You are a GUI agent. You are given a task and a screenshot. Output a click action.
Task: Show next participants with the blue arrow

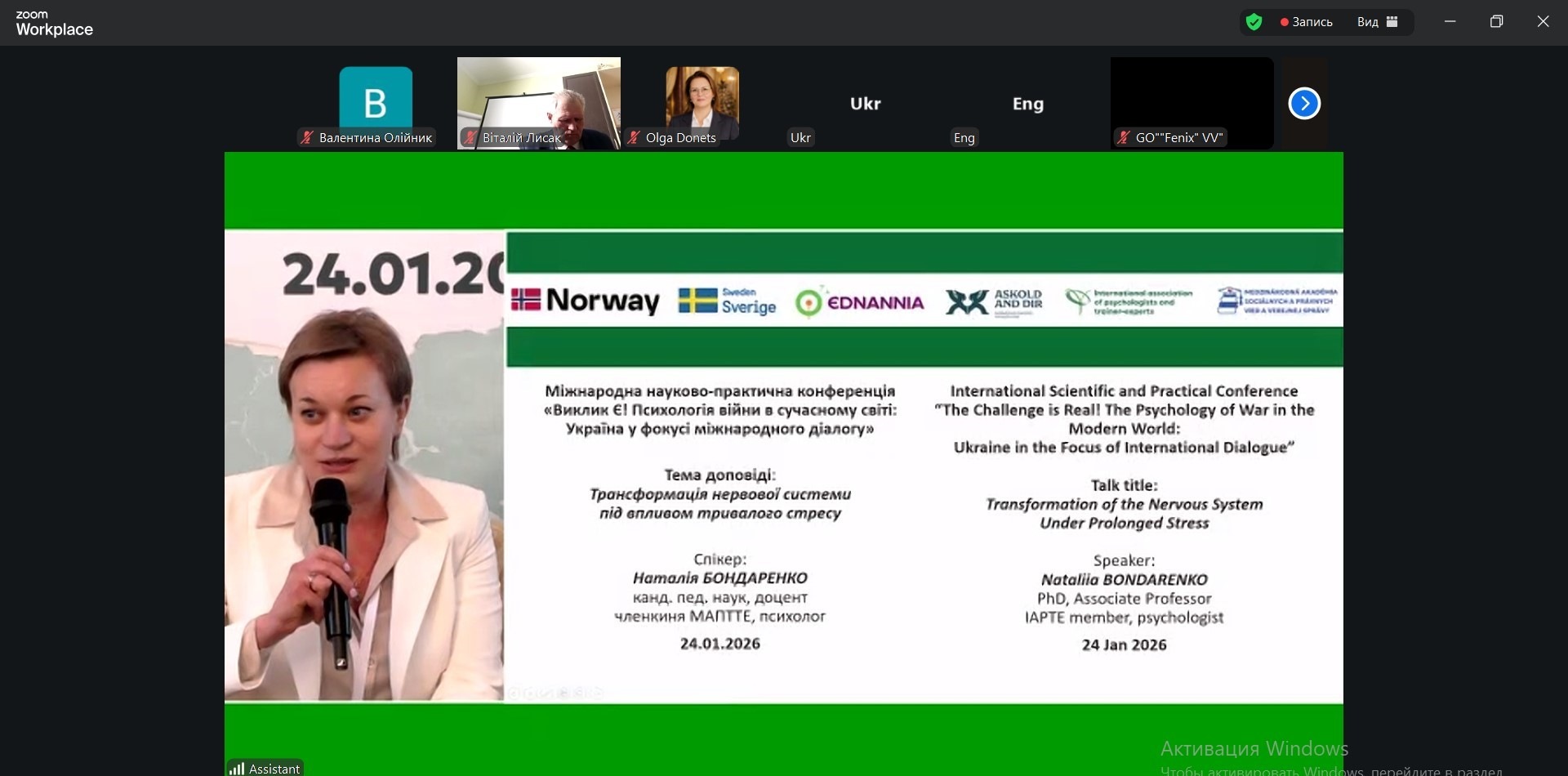[1304, 104]
